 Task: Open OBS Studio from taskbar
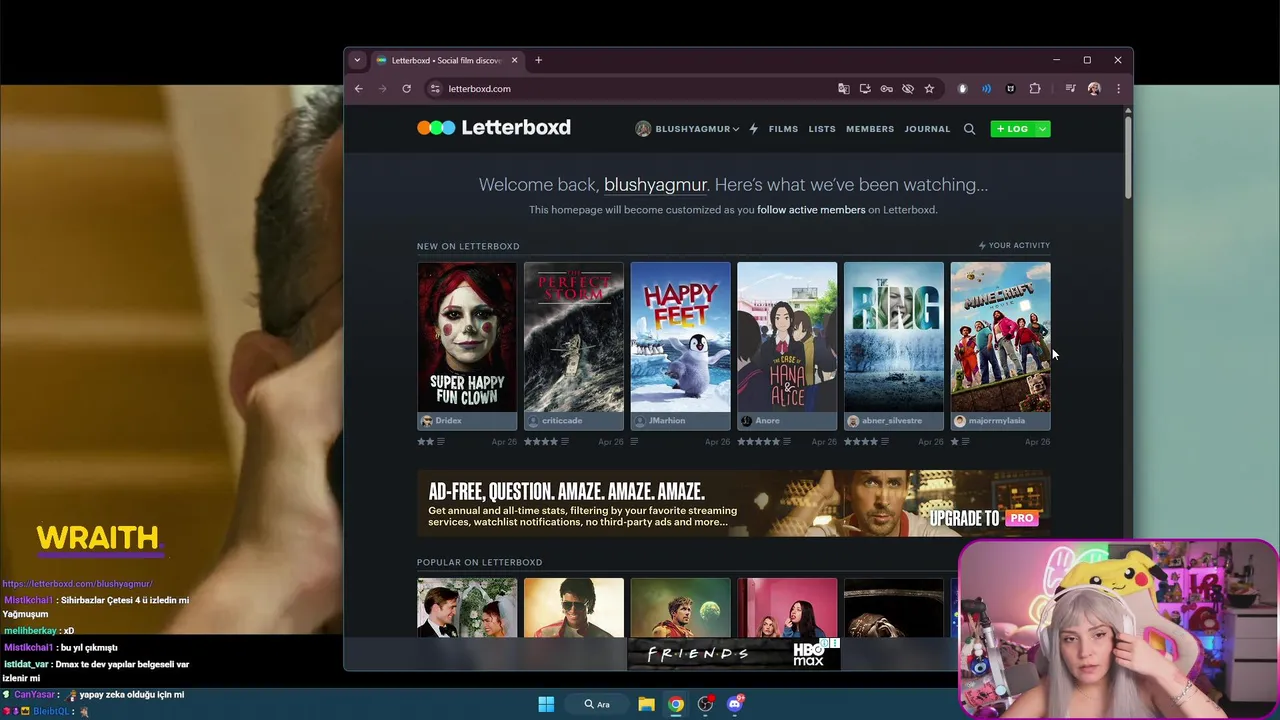tap(705, 704)
